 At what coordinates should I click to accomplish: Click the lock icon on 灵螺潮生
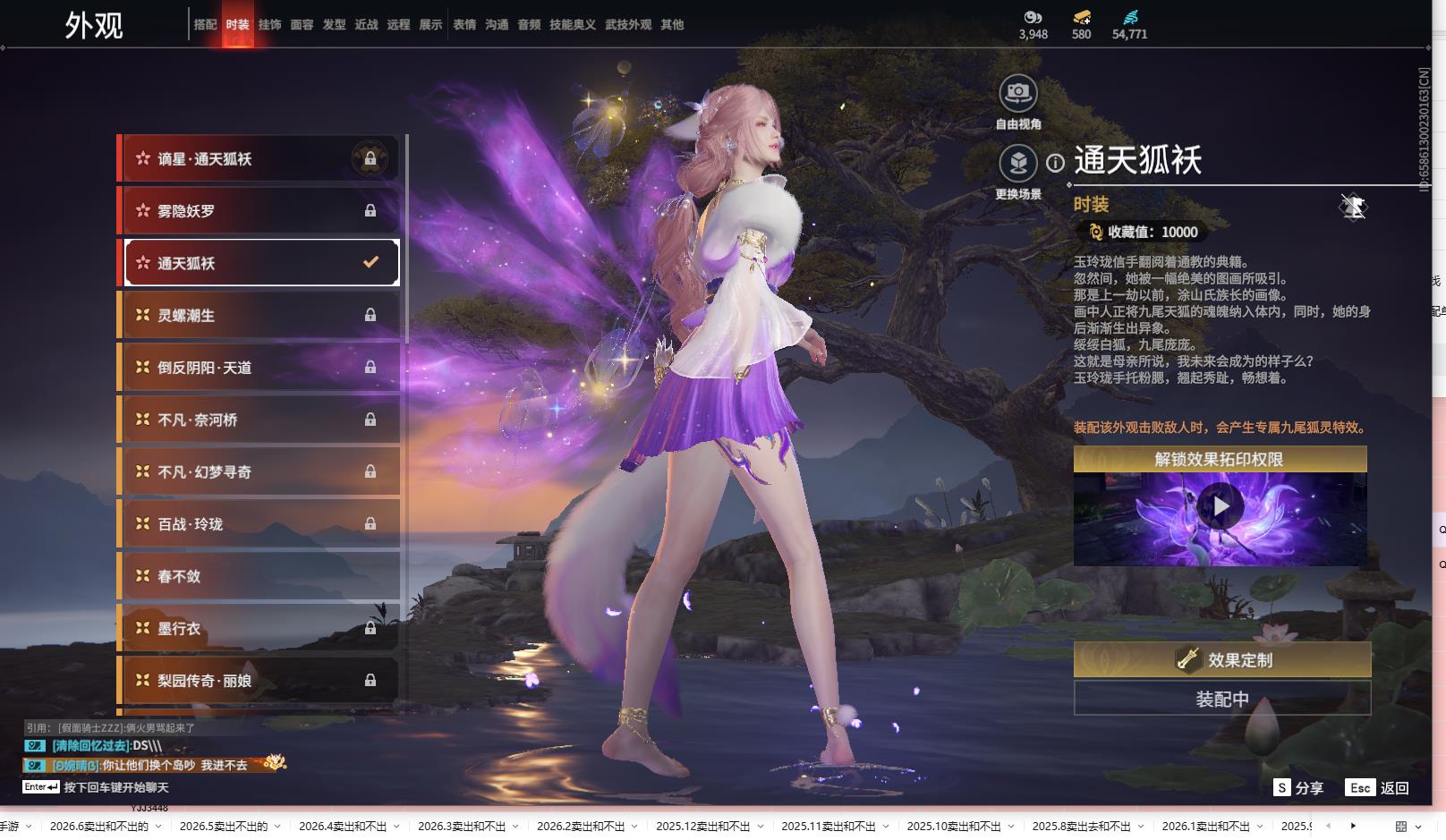pos(370,315)
